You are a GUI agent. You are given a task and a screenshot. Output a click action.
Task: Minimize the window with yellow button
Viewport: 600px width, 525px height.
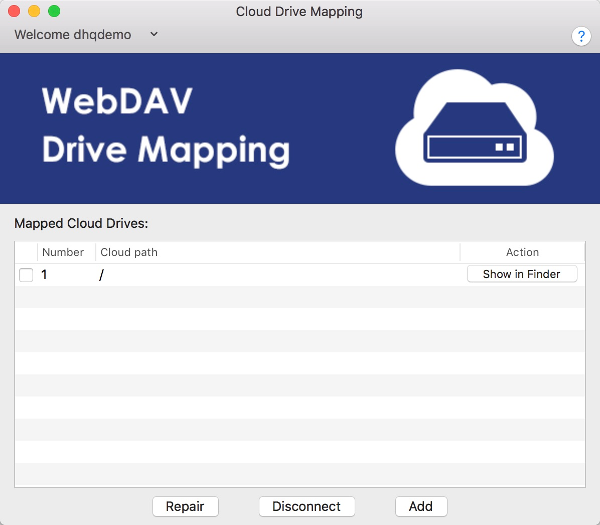pyautogui.click(x=34, y=11)
